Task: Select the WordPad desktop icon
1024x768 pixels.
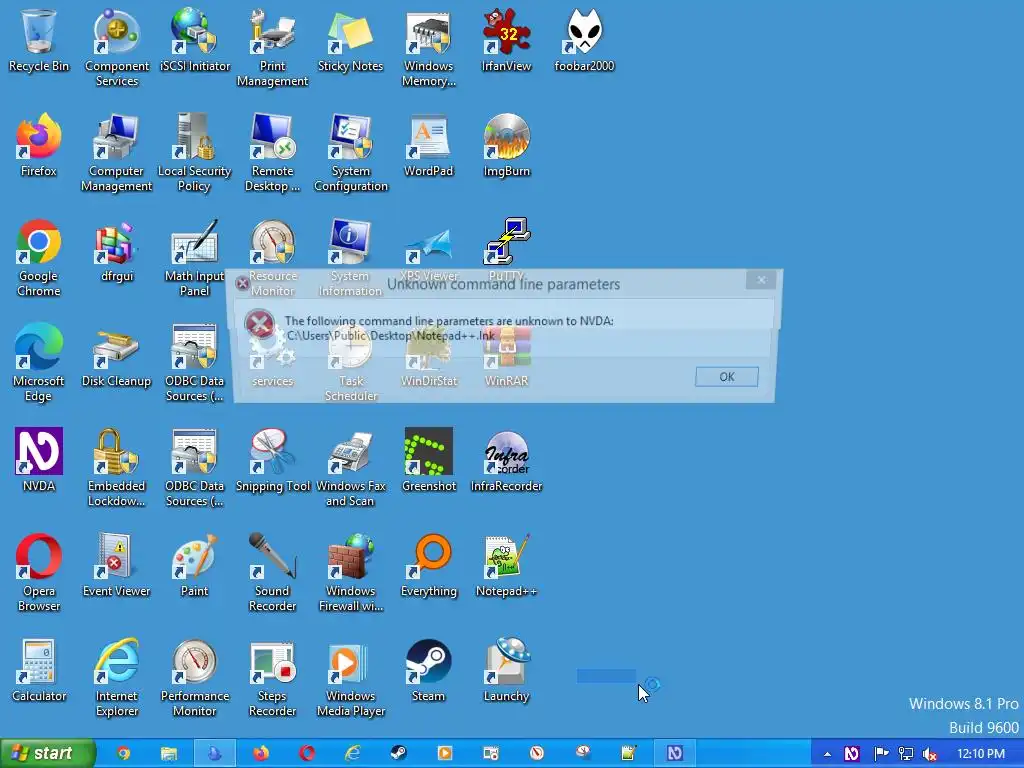Action: tap(428, 145)
